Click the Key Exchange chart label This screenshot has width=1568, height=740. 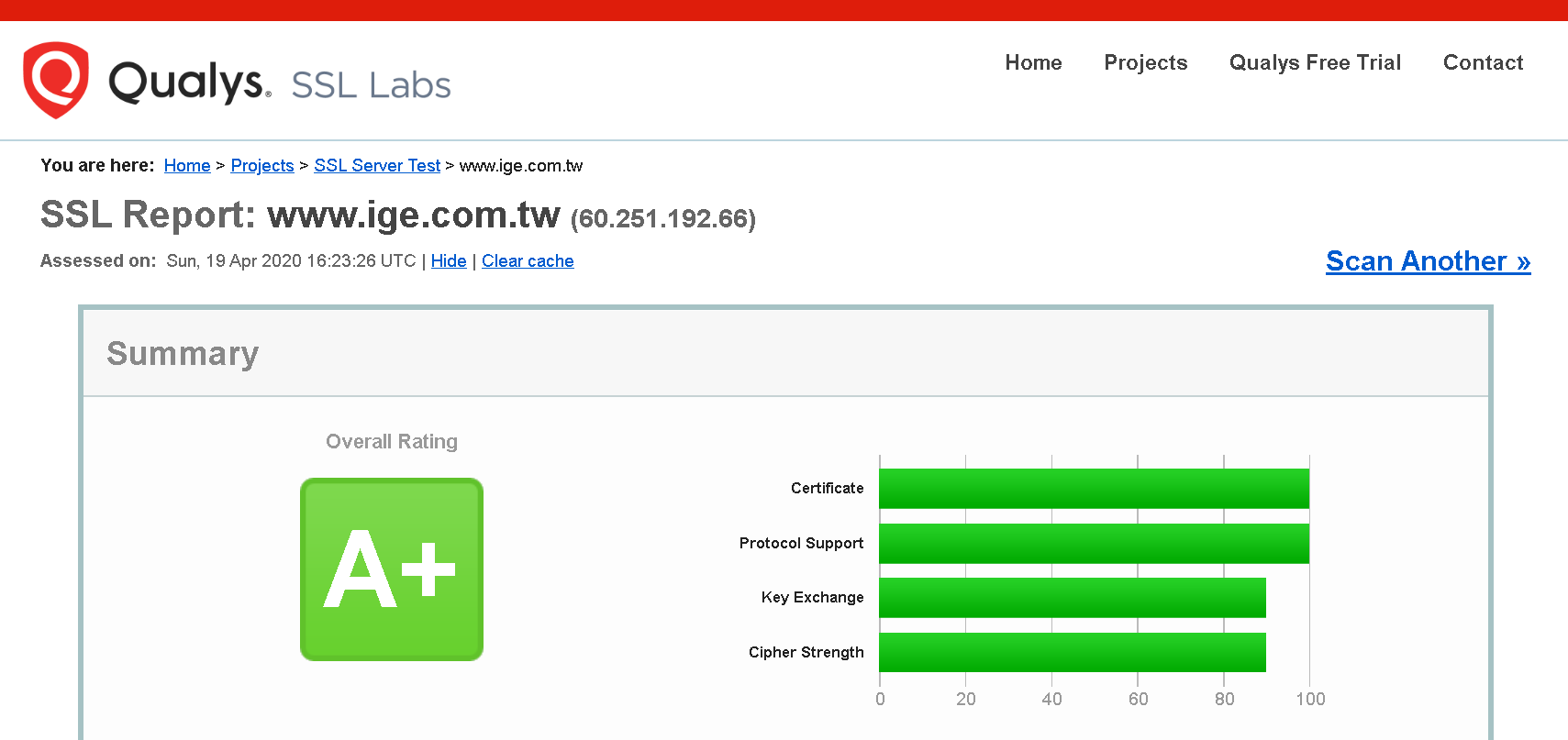pos(813,597)
